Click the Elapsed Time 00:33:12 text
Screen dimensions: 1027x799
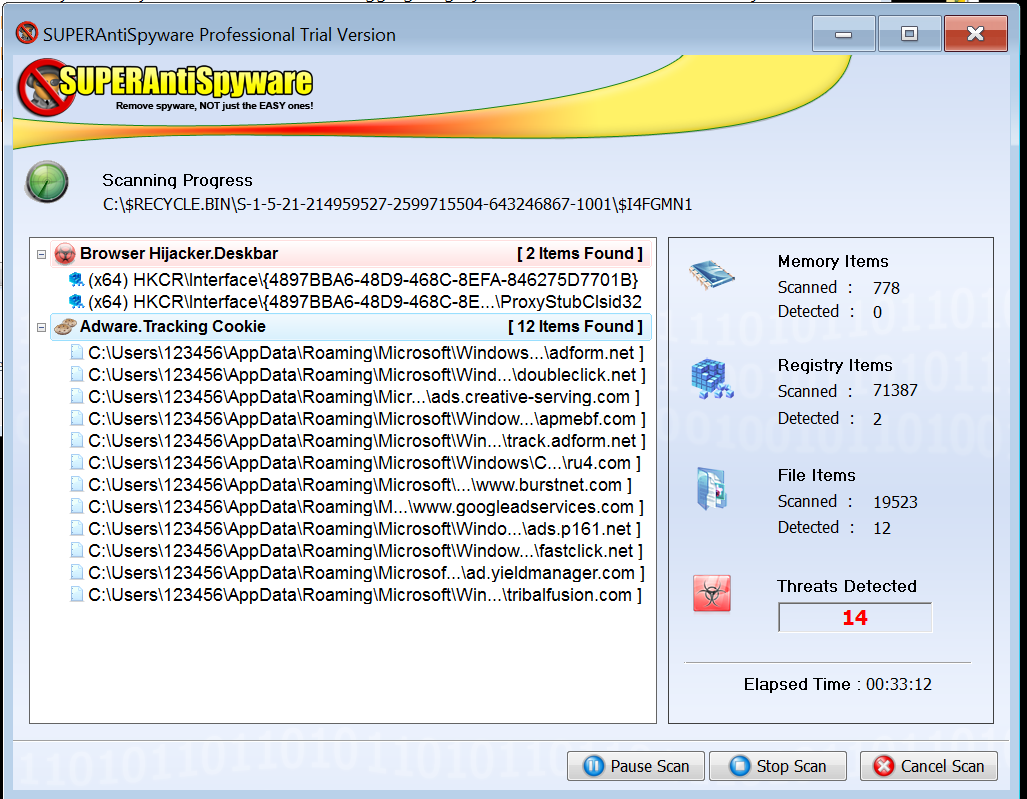[838, 684]
